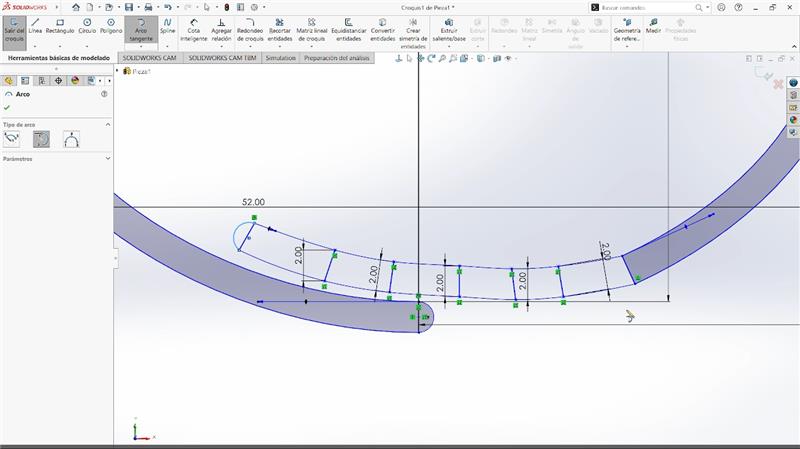This screenshot has height=449, width=800.
Task: Open the Extruir saliente/base dropdown arrow
Action: tap(449, 46)
